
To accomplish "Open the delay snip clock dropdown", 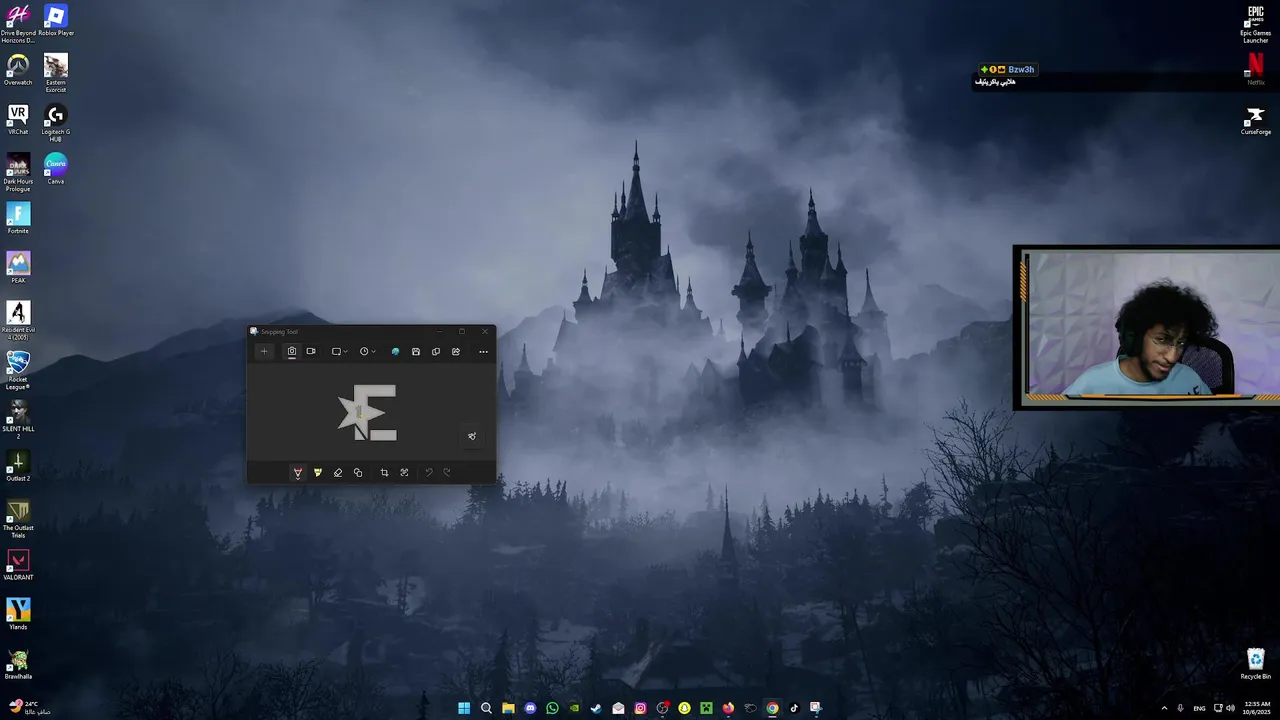I will click(x=368, y=351).
